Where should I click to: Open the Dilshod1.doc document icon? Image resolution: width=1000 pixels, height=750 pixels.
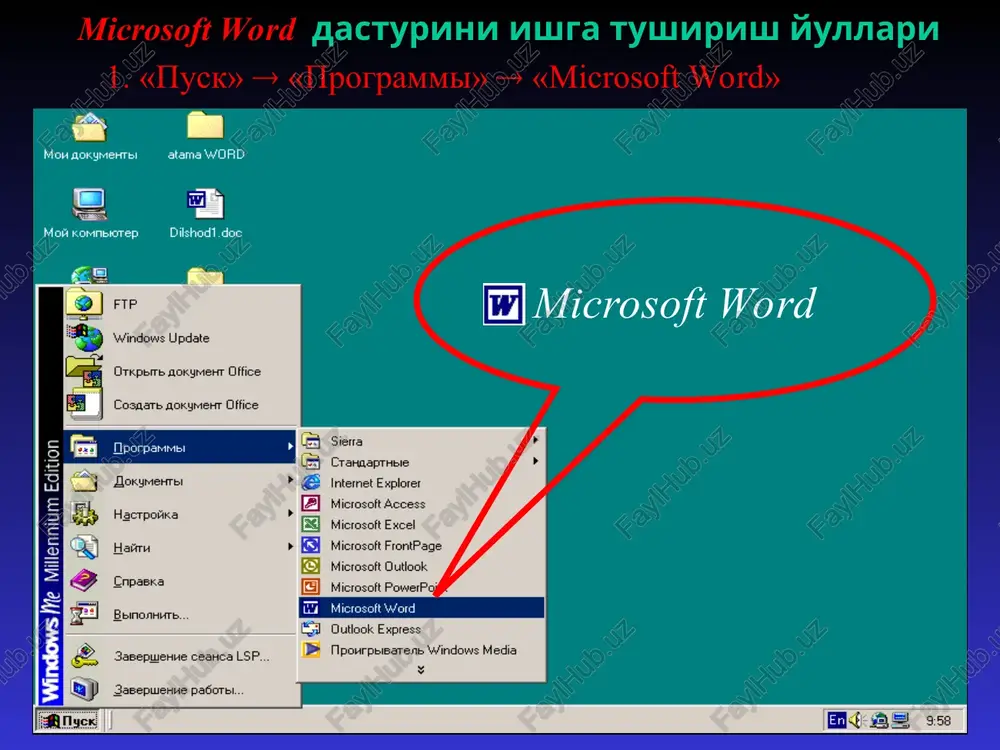pos(205,204)
